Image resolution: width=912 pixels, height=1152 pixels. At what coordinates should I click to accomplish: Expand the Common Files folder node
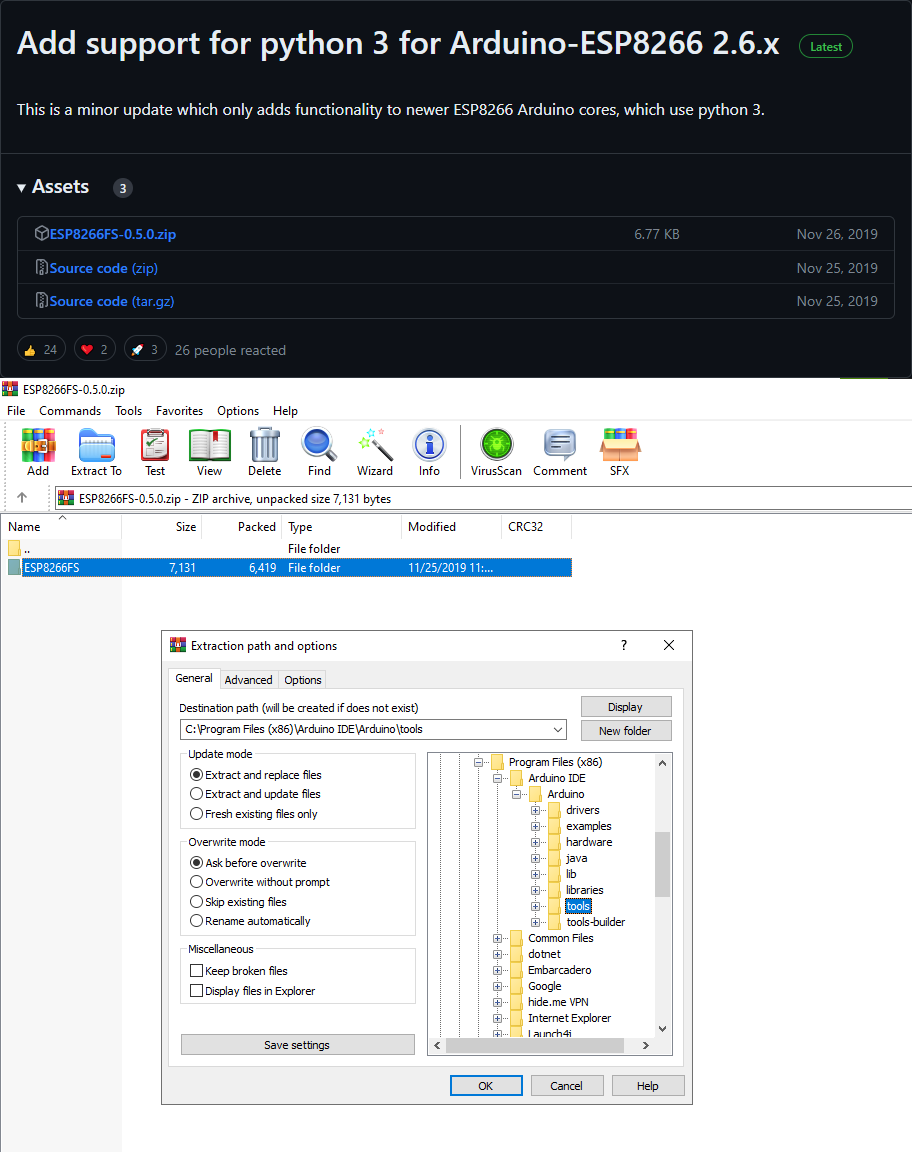click(x=498, y=938)
